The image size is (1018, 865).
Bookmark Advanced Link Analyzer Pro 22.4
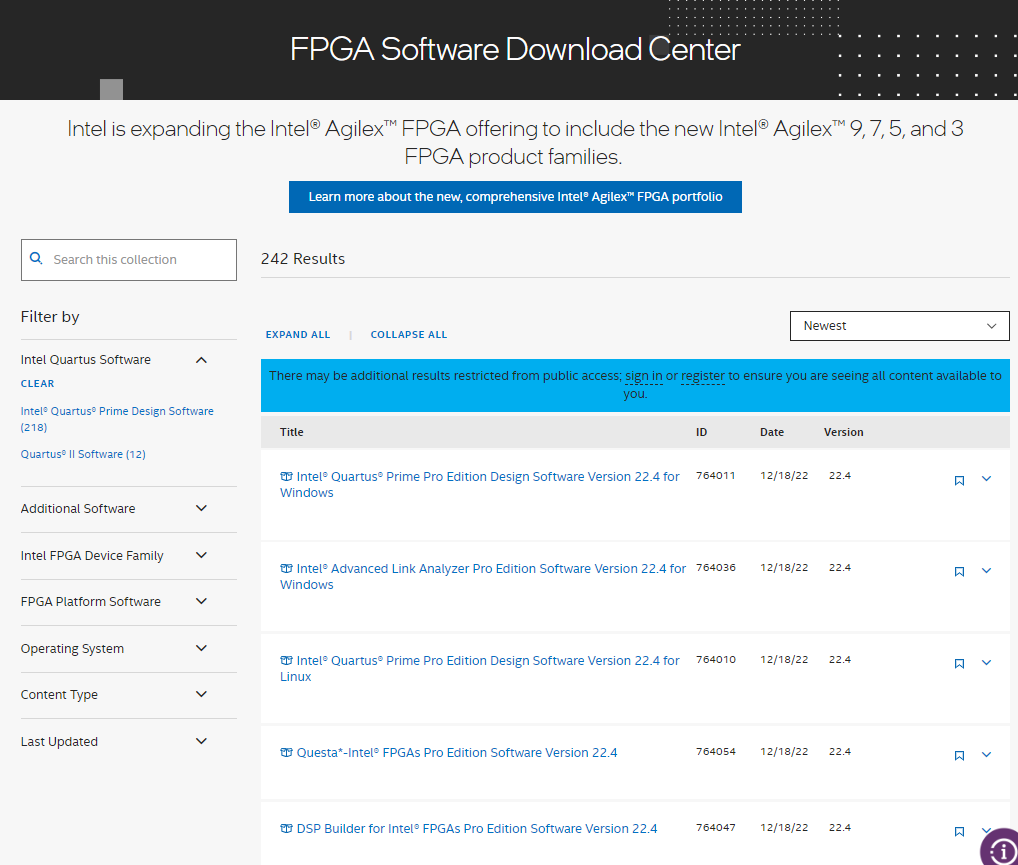(x=959, y=571)
